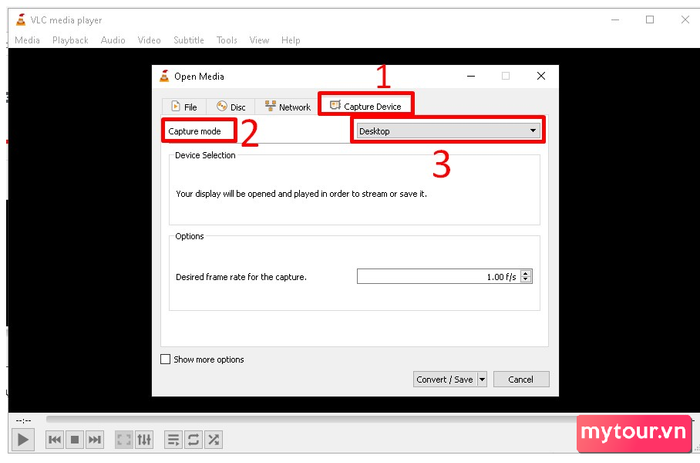Switch to the Disc tab

point(230,107)
